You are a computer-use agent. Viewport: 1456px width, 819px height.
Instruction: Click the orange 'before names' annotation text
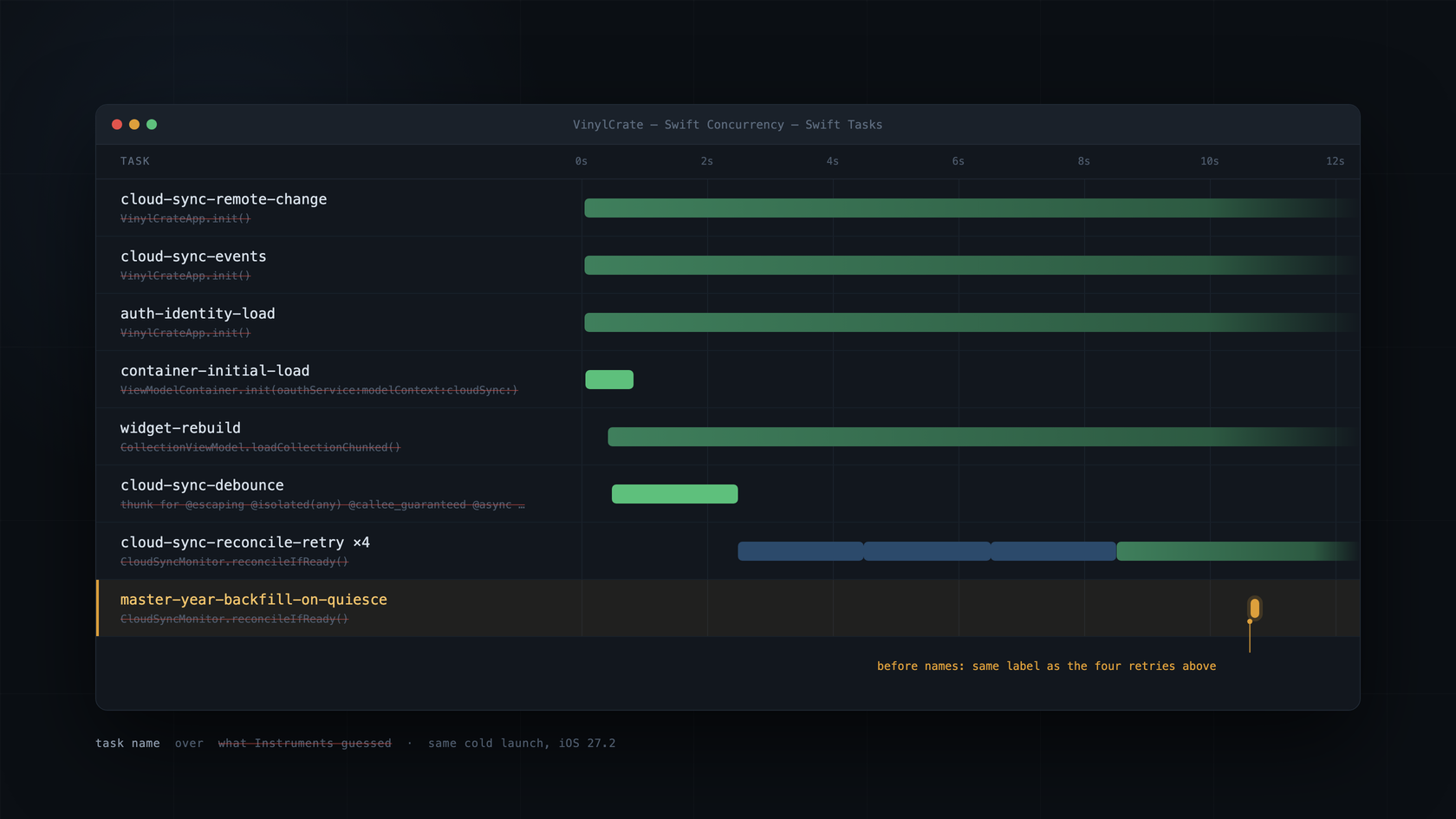[1046, 666]
